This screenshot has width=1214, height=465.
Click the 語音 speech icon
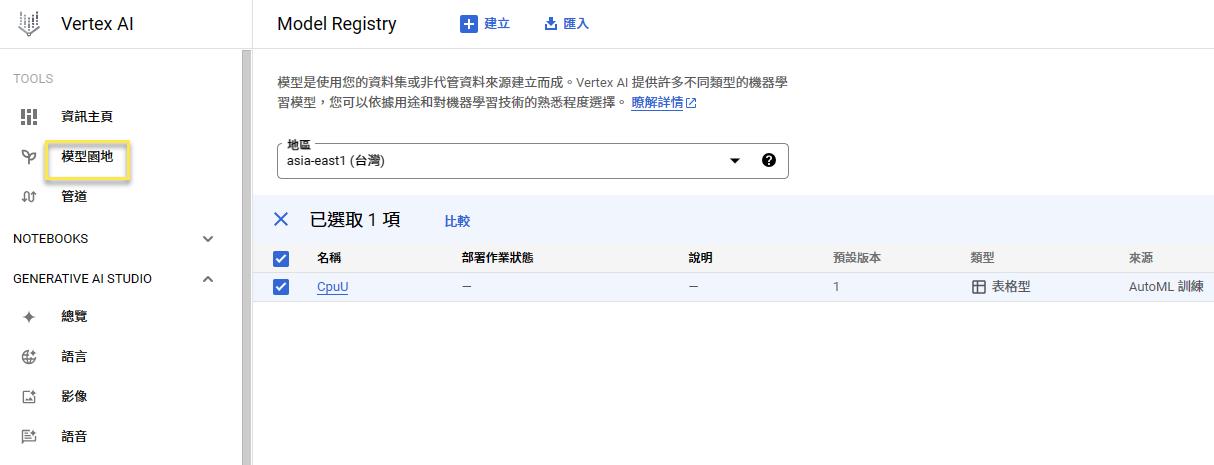[x=29, y=437]
